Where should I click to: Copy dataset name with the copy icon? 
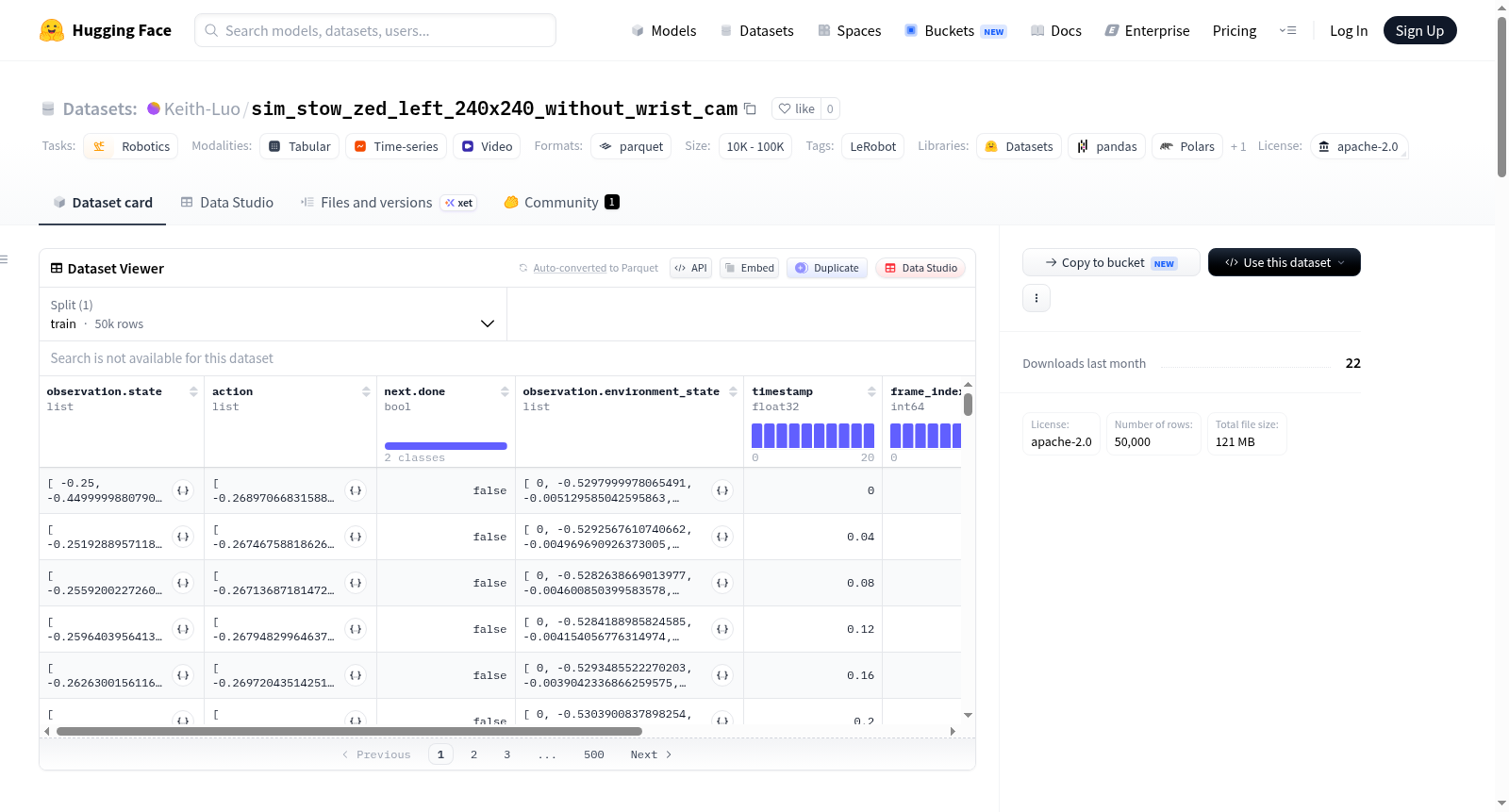[750, 108]
